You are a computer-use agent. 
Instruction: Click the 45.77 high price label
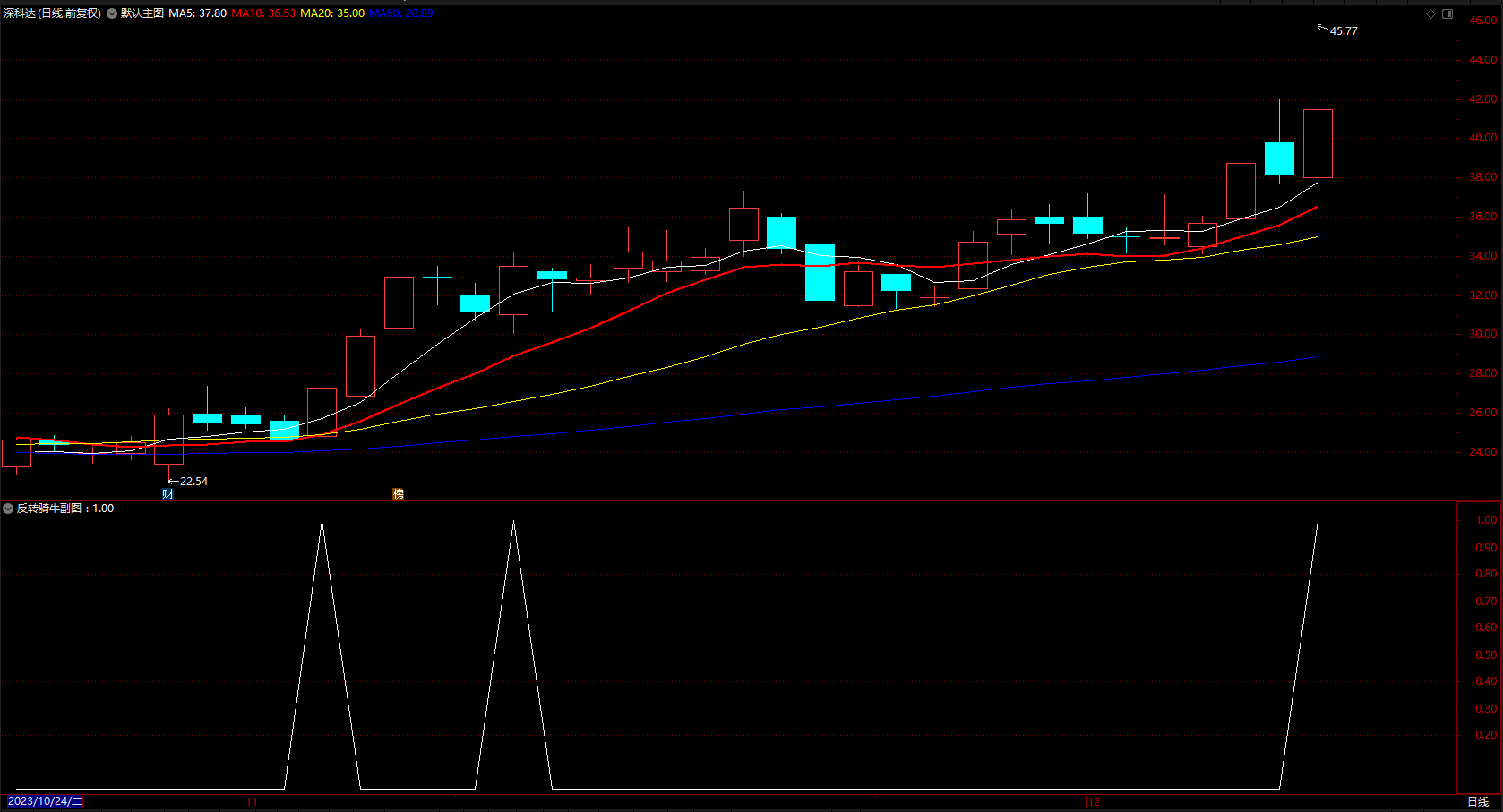(1344, 31)
